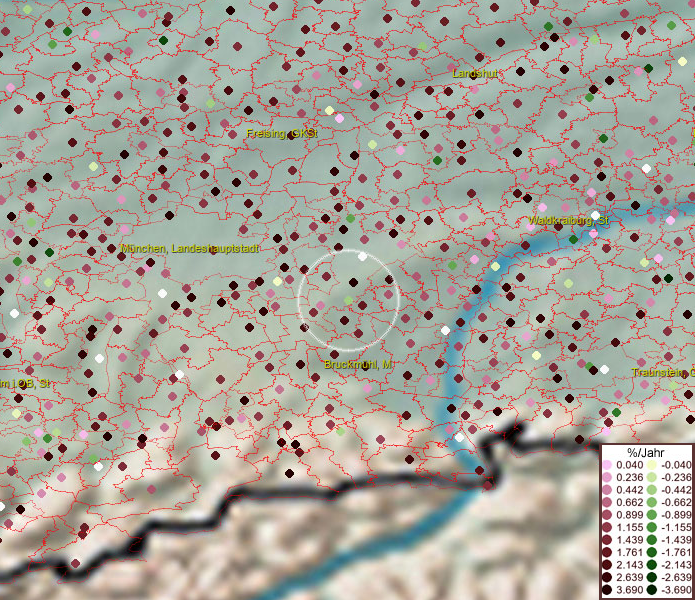Click the 0.442 legend value text
This screenshot has width=695, height=600.
tap(630, 488)
